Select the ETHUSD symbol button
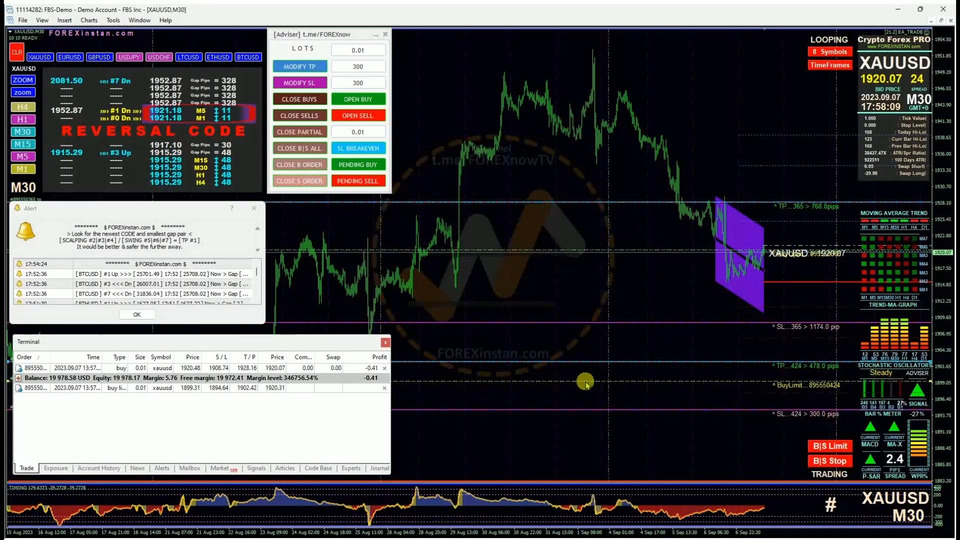This screenshot has width=960, height=540. click(218, 57)
